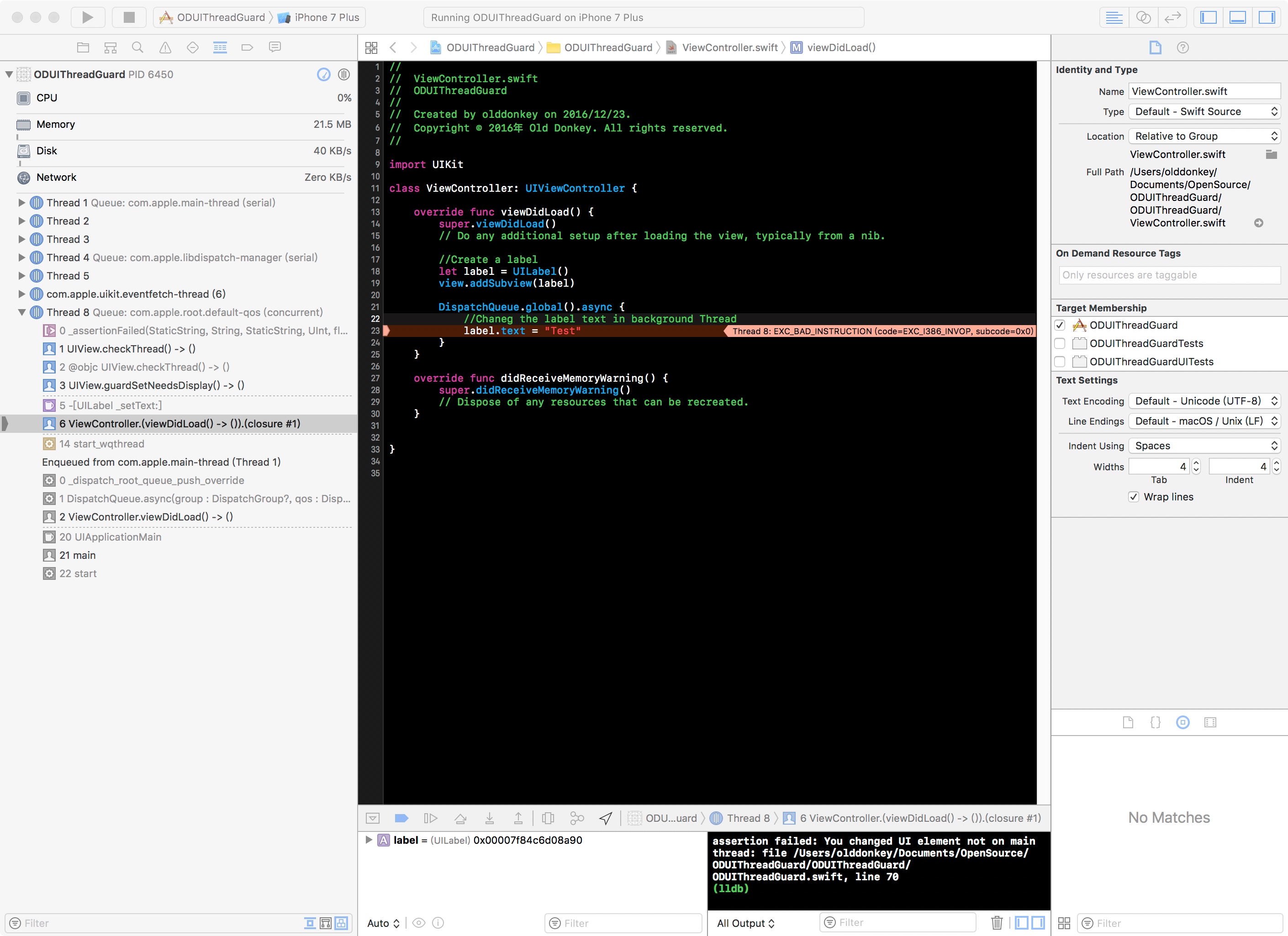The height and width of the screenshot is (936, 1288).
Task: Open the All Output console selector
Action: click(x=745, y=923)
